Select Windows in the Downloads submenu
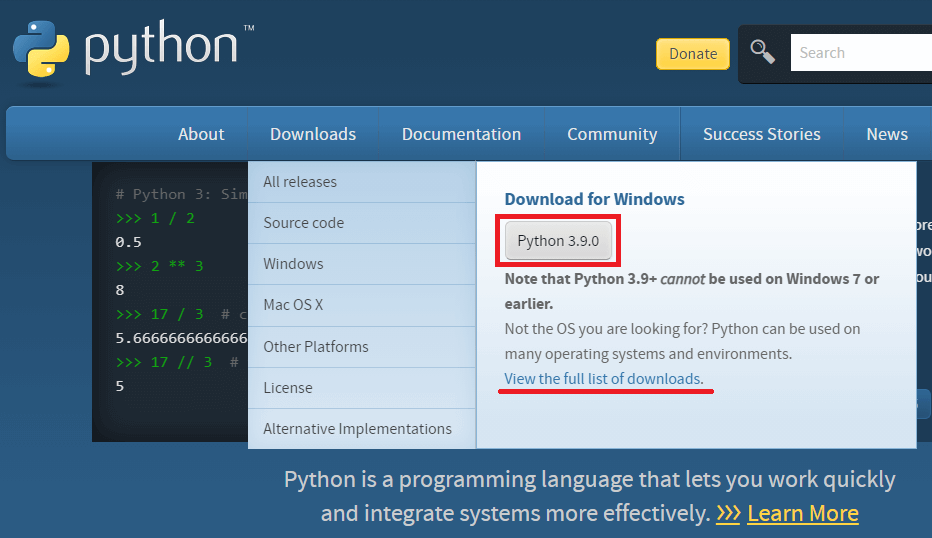This screenshot has height=538, width=932. point(362,264)
